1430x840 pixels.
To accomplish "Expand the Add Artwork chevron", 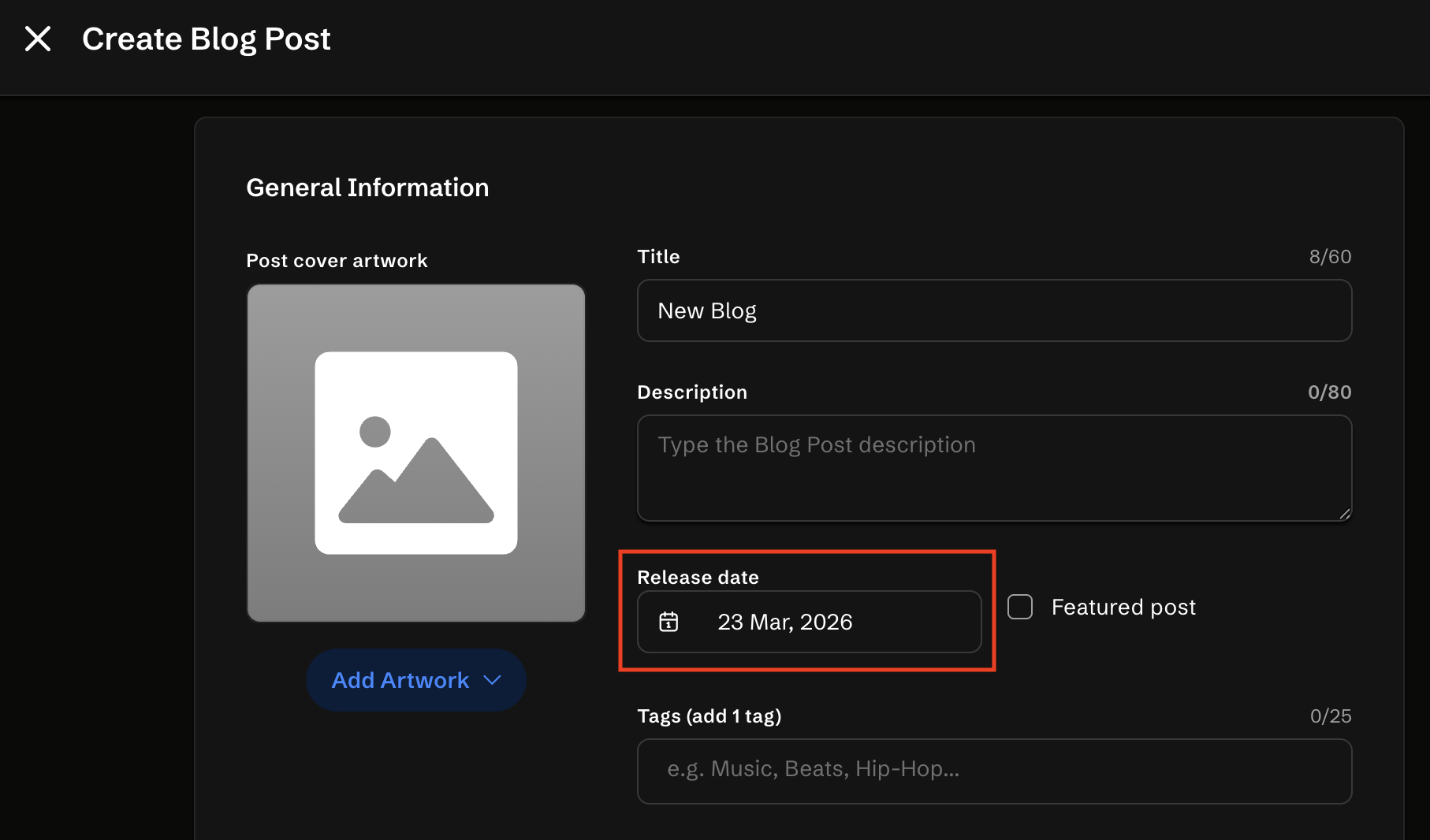I will (x=493, y=679).
